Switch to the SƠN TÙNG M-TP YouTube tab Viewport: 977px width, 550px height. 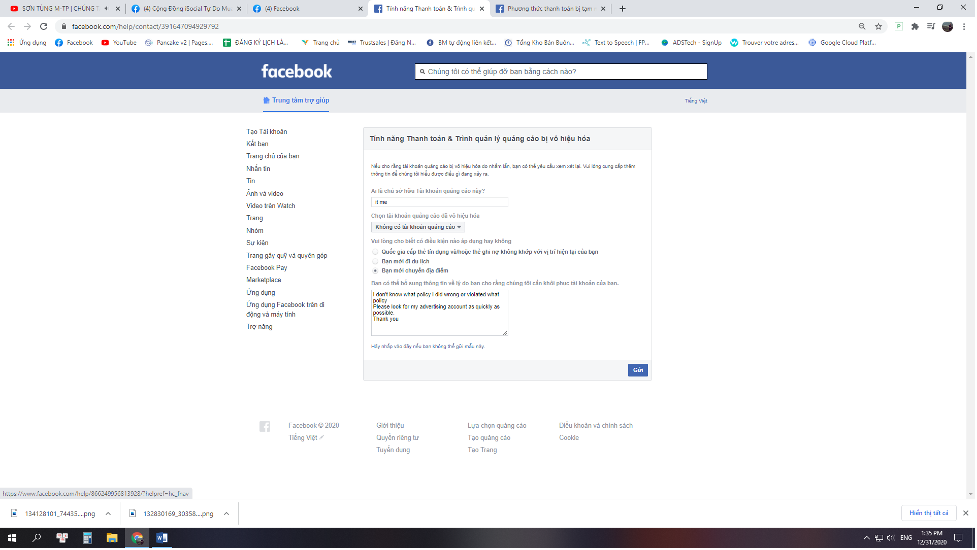click(x=59, y=9)
